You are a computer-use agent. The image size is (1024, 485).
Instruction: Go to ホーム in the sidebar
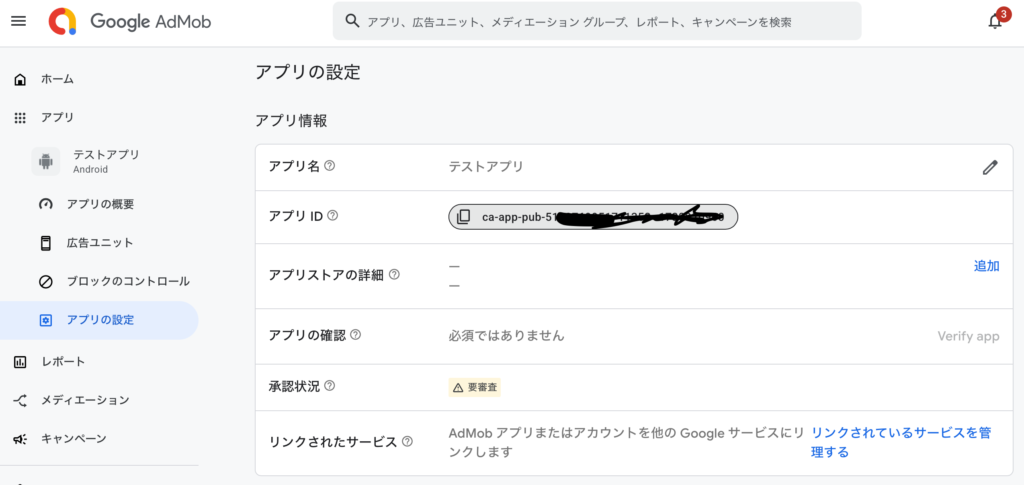57,79
